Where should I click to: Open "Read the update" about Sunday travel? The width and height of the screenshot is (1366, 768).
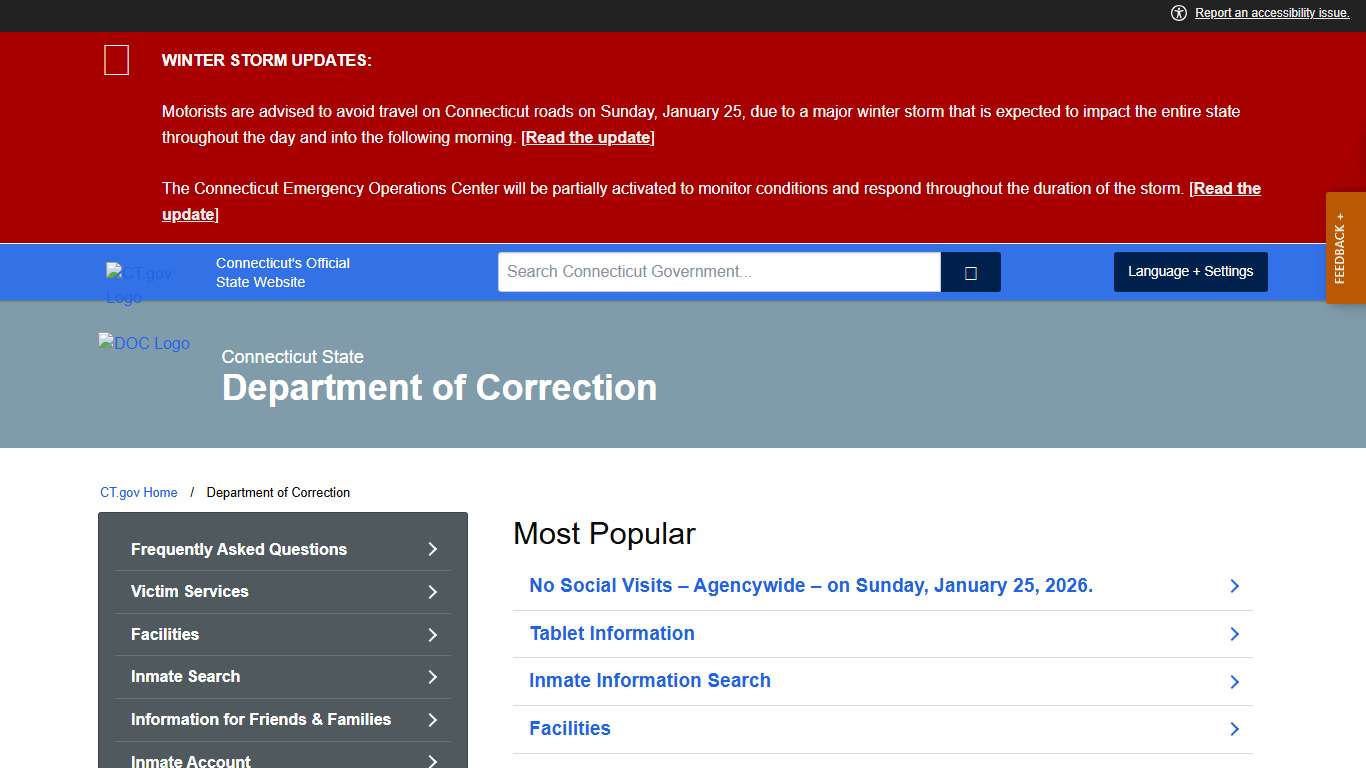[x=586, y=137]
